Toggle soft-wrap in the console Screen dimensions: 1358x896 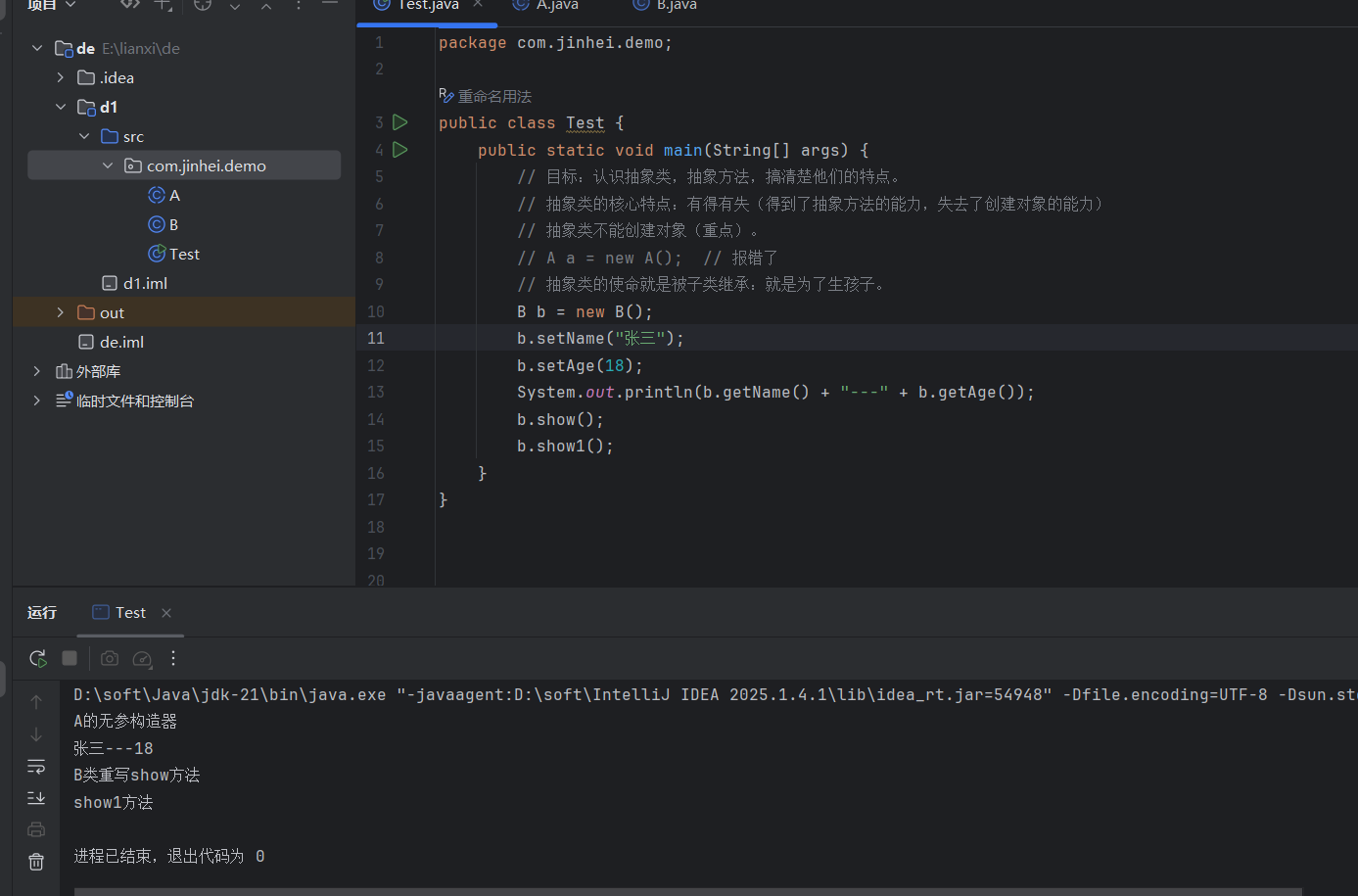(36, 766)
